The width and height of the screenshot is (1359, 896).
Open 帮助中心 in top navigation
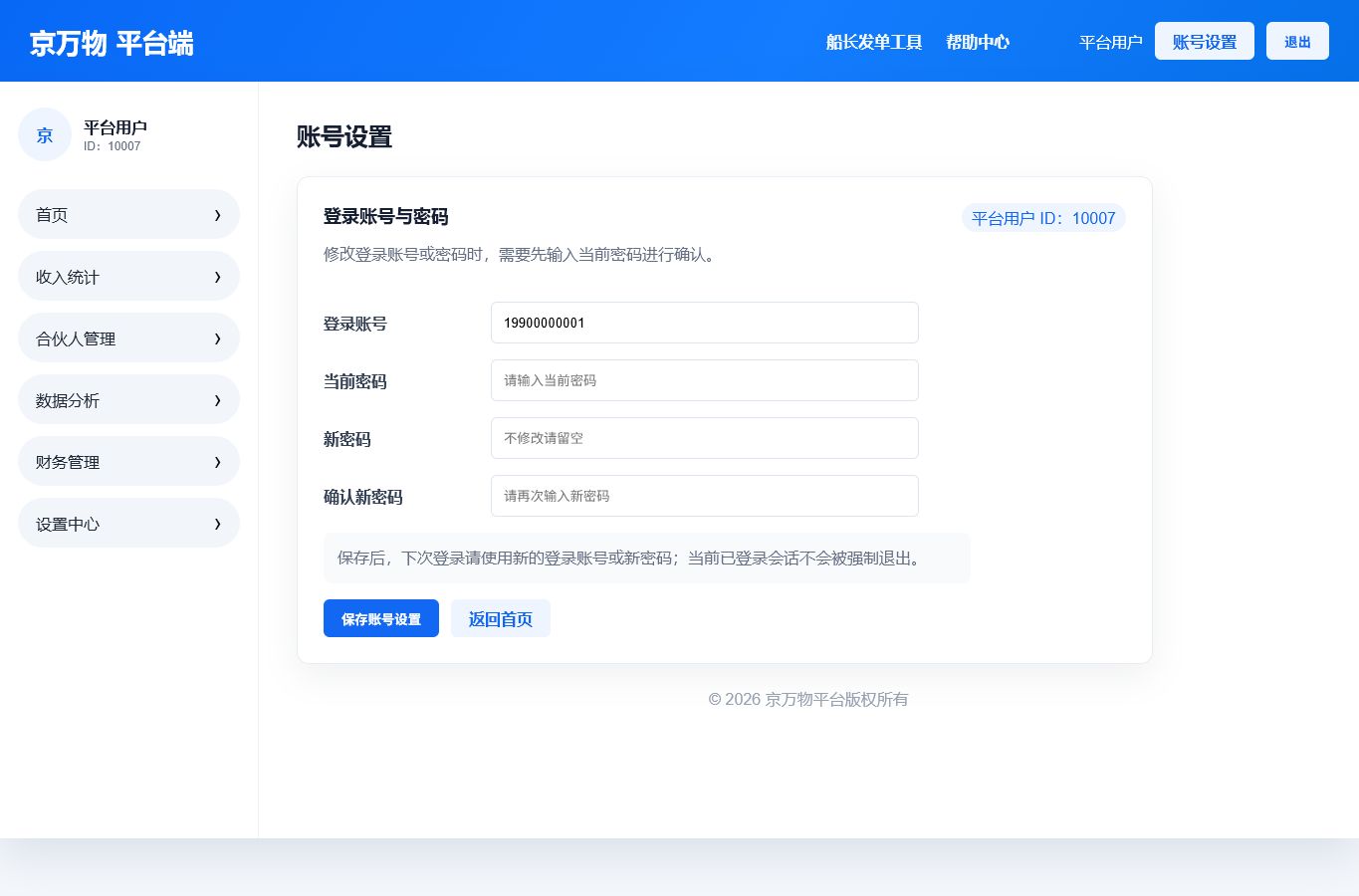click(x=978, y=42)
